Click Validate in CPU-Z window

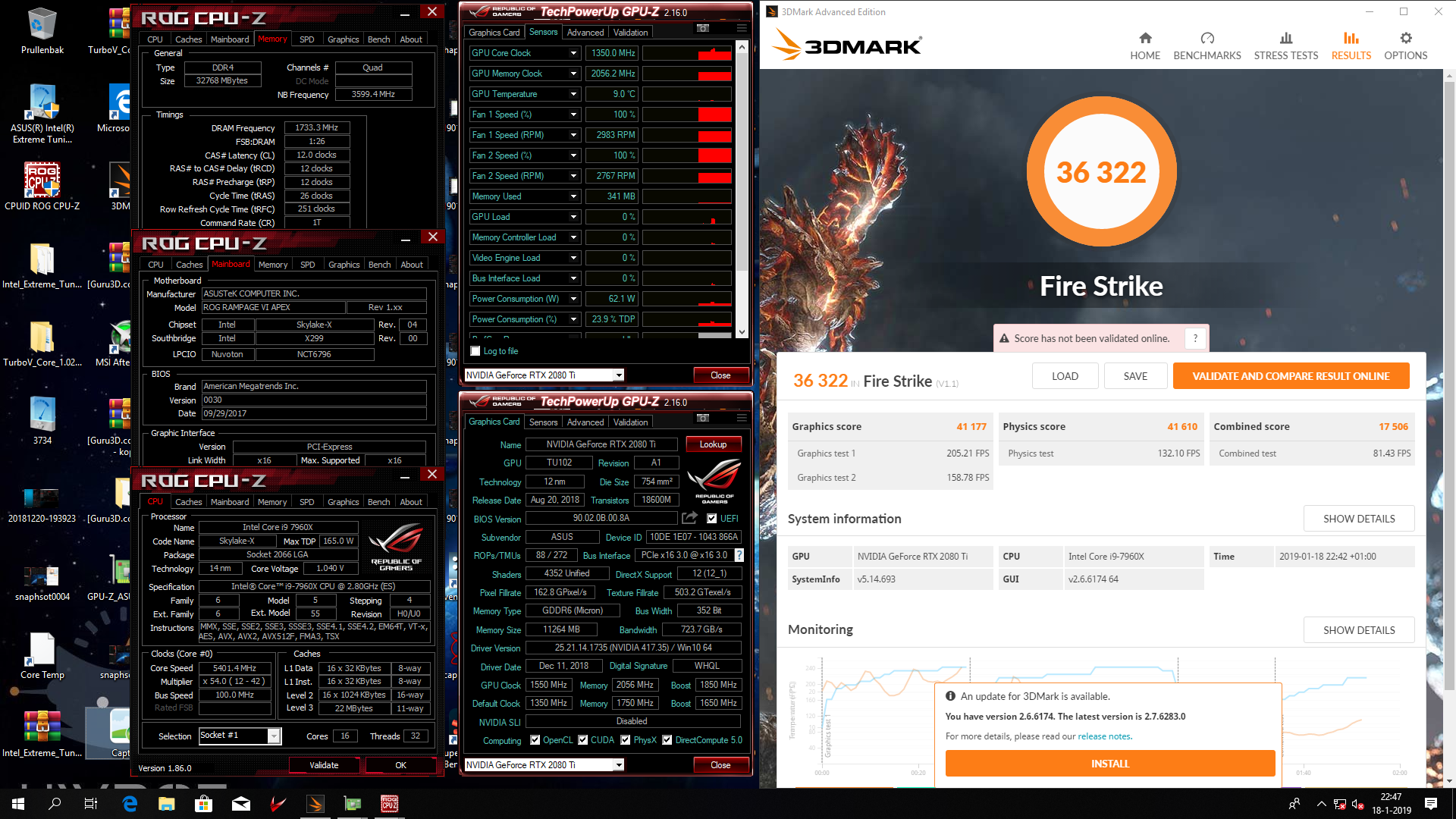pos(324,765)
